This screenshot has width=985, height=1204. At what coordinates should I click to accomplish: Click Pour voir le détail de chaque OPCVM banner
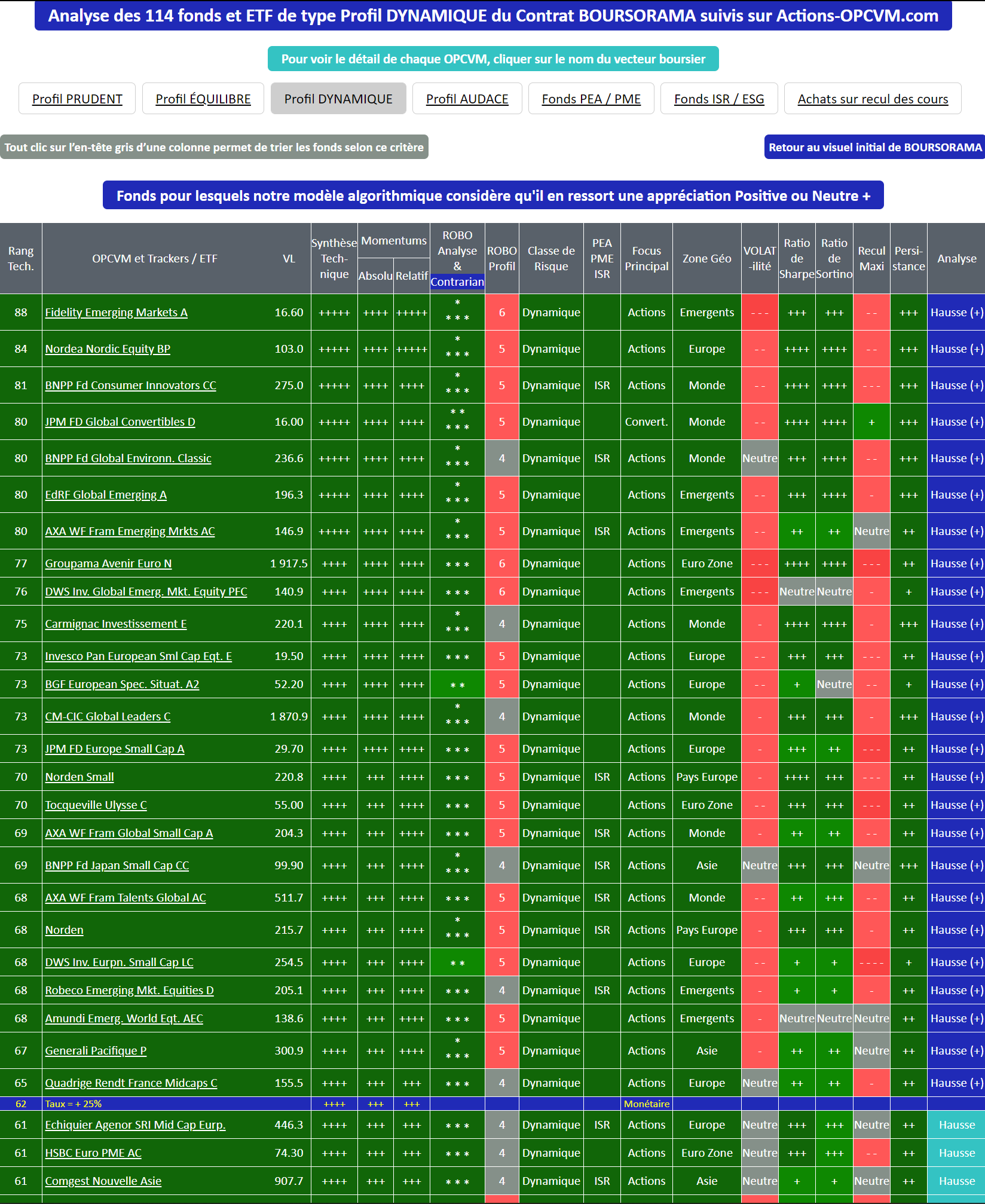[493, 59]
